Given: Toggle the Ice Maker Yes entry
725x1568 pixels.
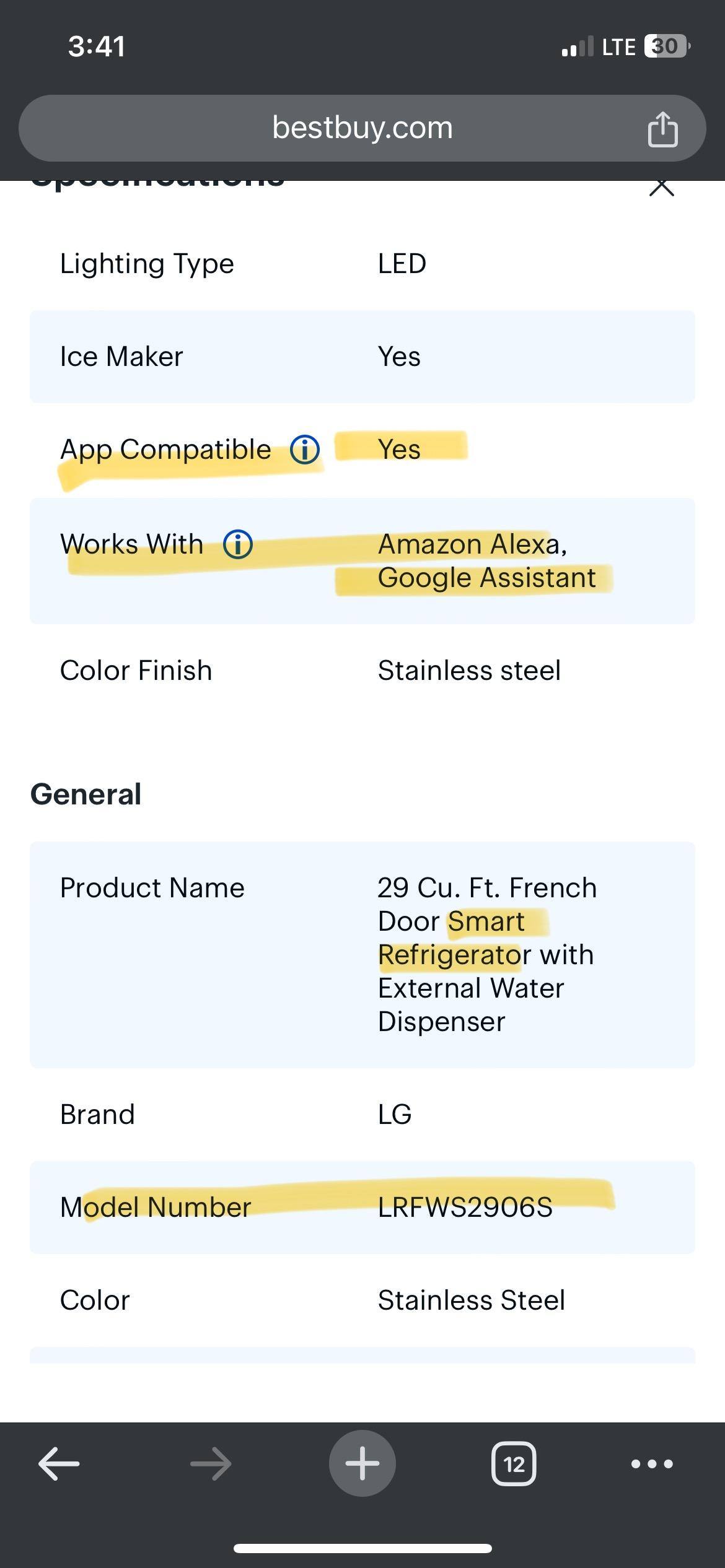Looking at the screenshot, I should 399,356.
